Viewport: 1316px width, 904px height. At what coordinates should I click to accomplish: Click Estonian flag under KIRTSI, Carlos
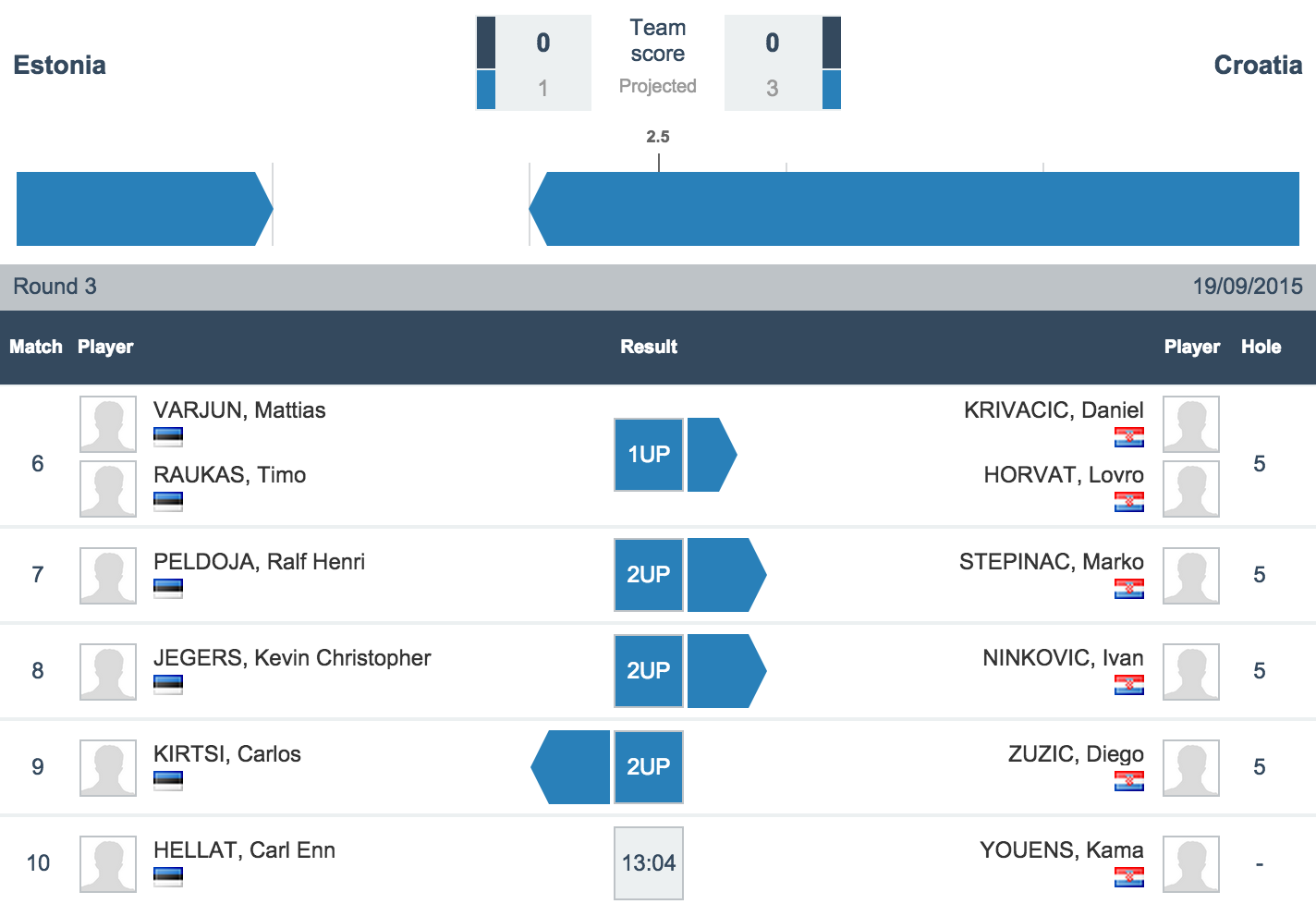coord(168,781)
